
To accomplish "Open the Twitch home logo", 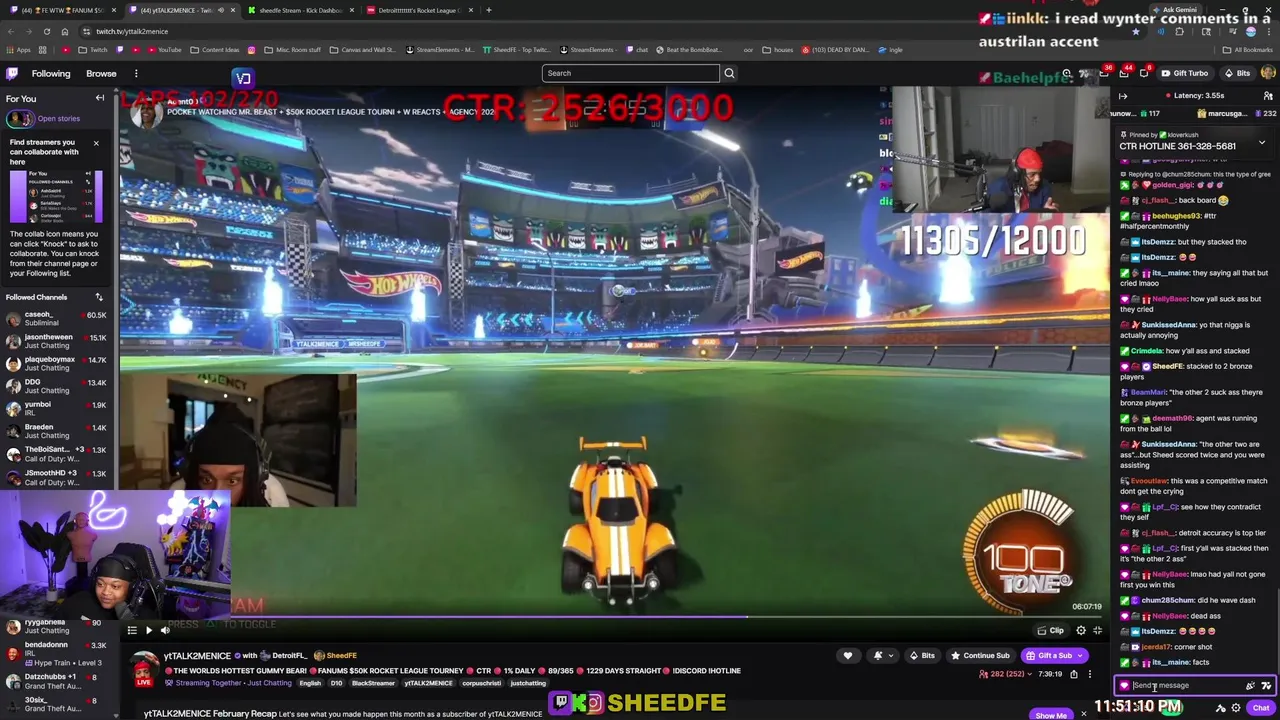I will pos(12,73).
